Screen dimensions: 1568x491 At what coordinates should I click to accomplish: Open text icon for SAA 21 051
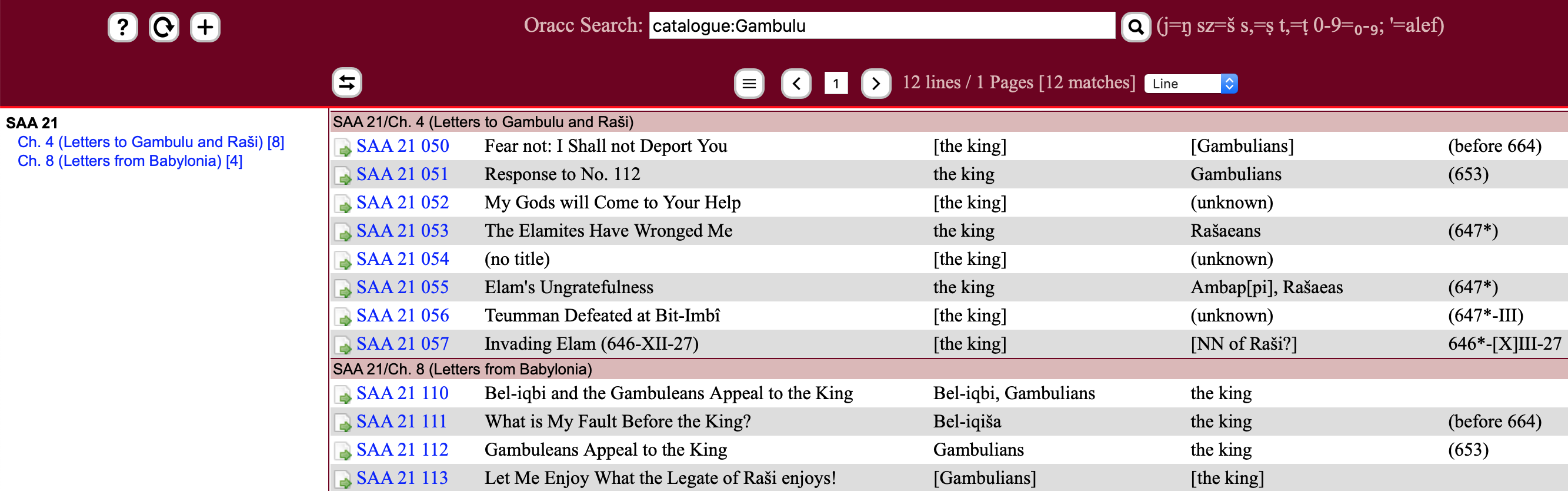[x=343, y=175]
